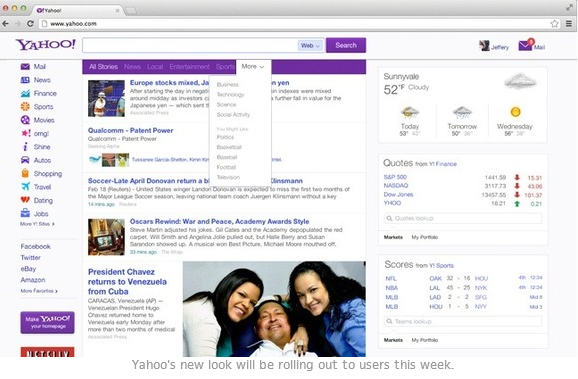The width and height of the screenshot is (578, 379).
Task: Expand the Web search type dropdown
Action: point(310,46)
